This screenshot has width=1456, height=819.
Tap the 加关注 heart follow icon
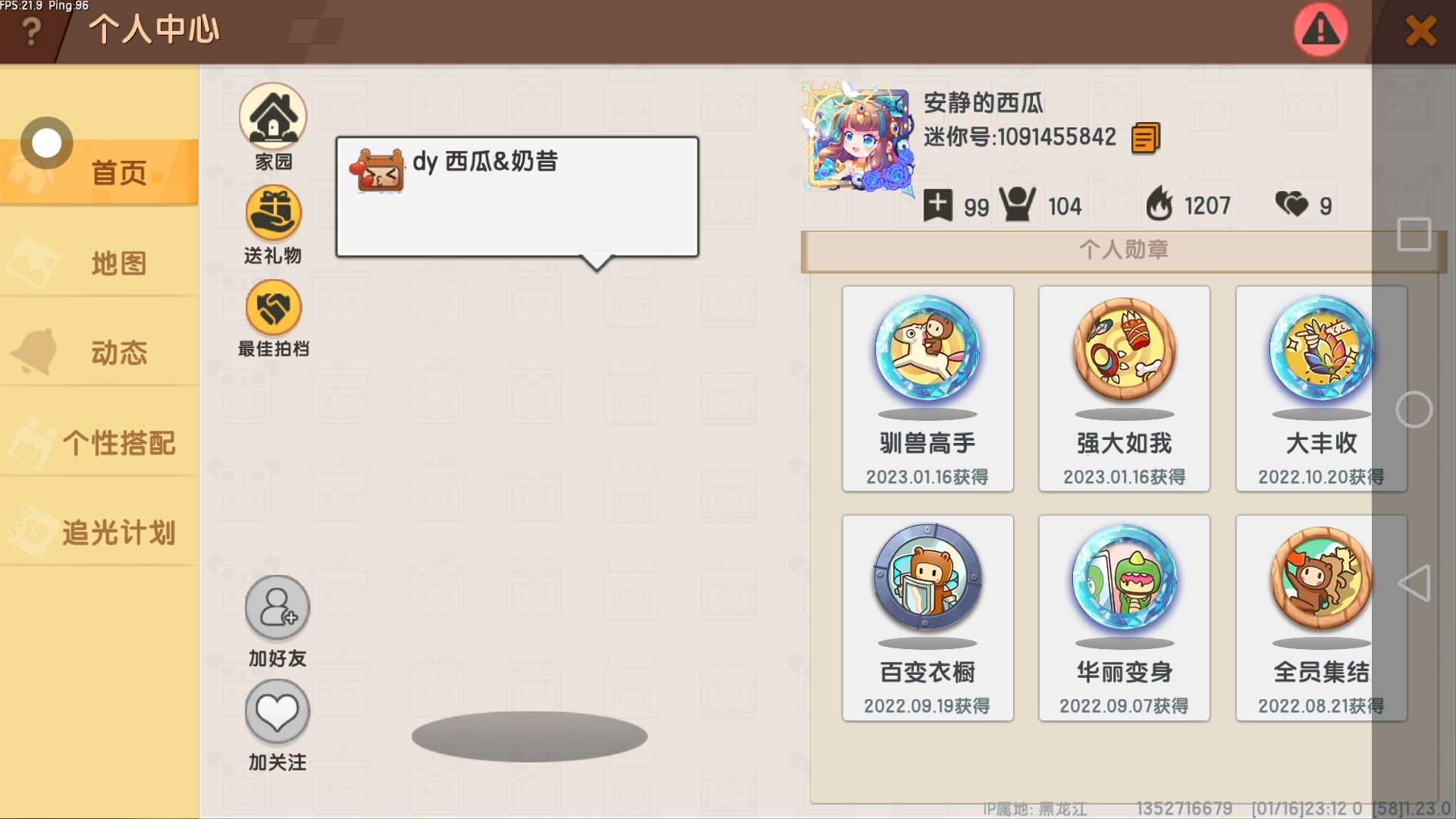[278, 712]
